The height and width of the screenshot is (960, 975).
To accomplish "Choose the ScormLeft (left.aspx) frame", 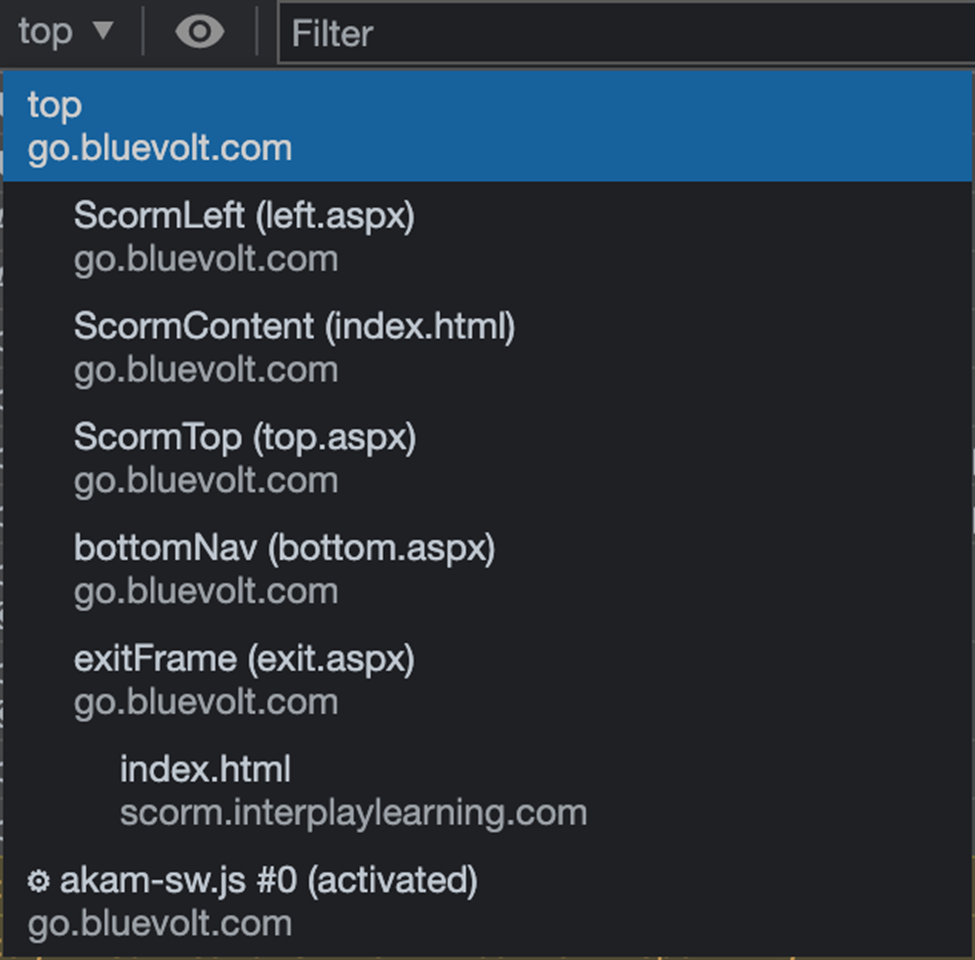I will 244,216.
